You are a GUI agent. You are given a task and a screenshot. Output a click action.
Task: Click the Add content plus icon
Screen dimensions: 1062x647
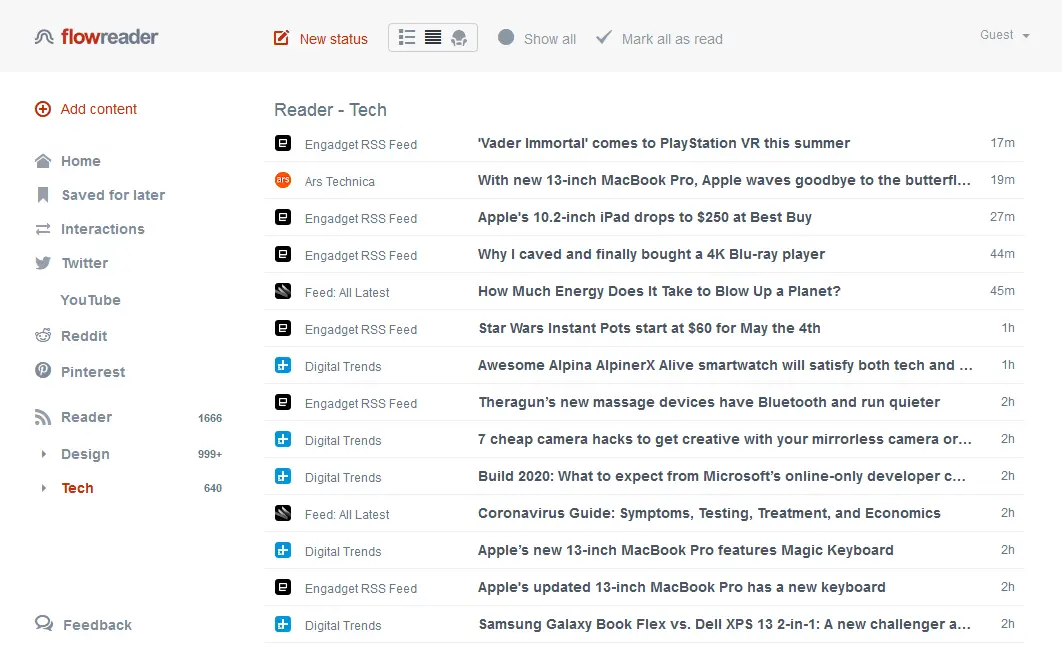43,109
